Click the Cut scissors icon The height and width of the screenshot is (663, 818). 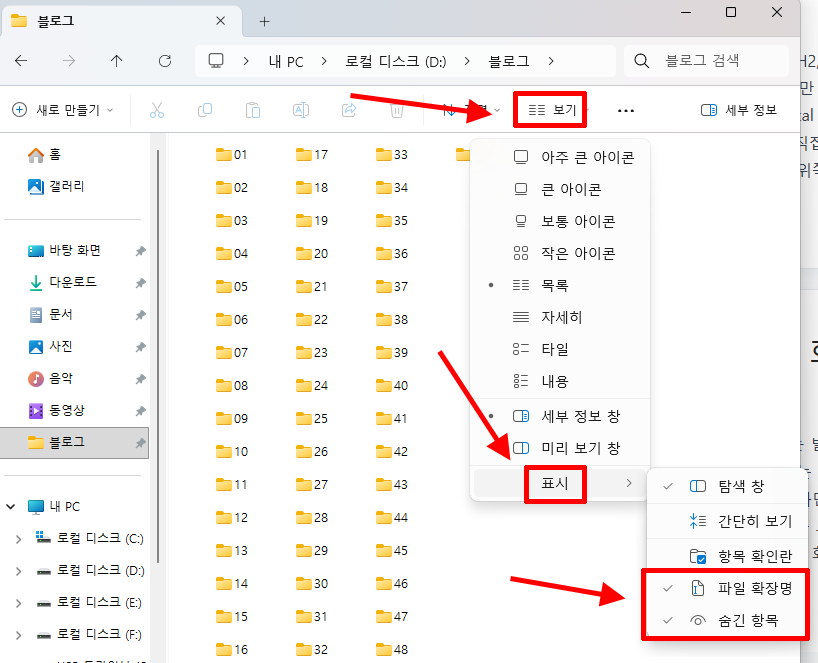coord(157,110)
